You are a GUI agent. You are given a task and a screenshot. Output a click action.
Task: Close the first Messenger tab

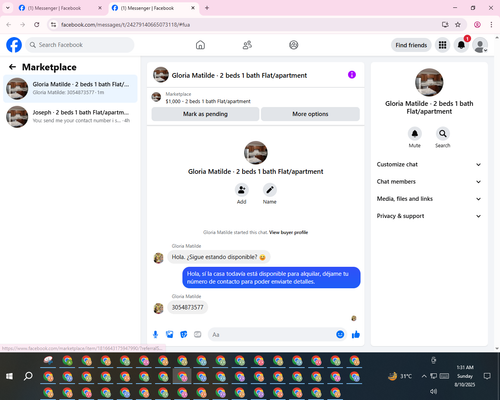coord(100,8)
